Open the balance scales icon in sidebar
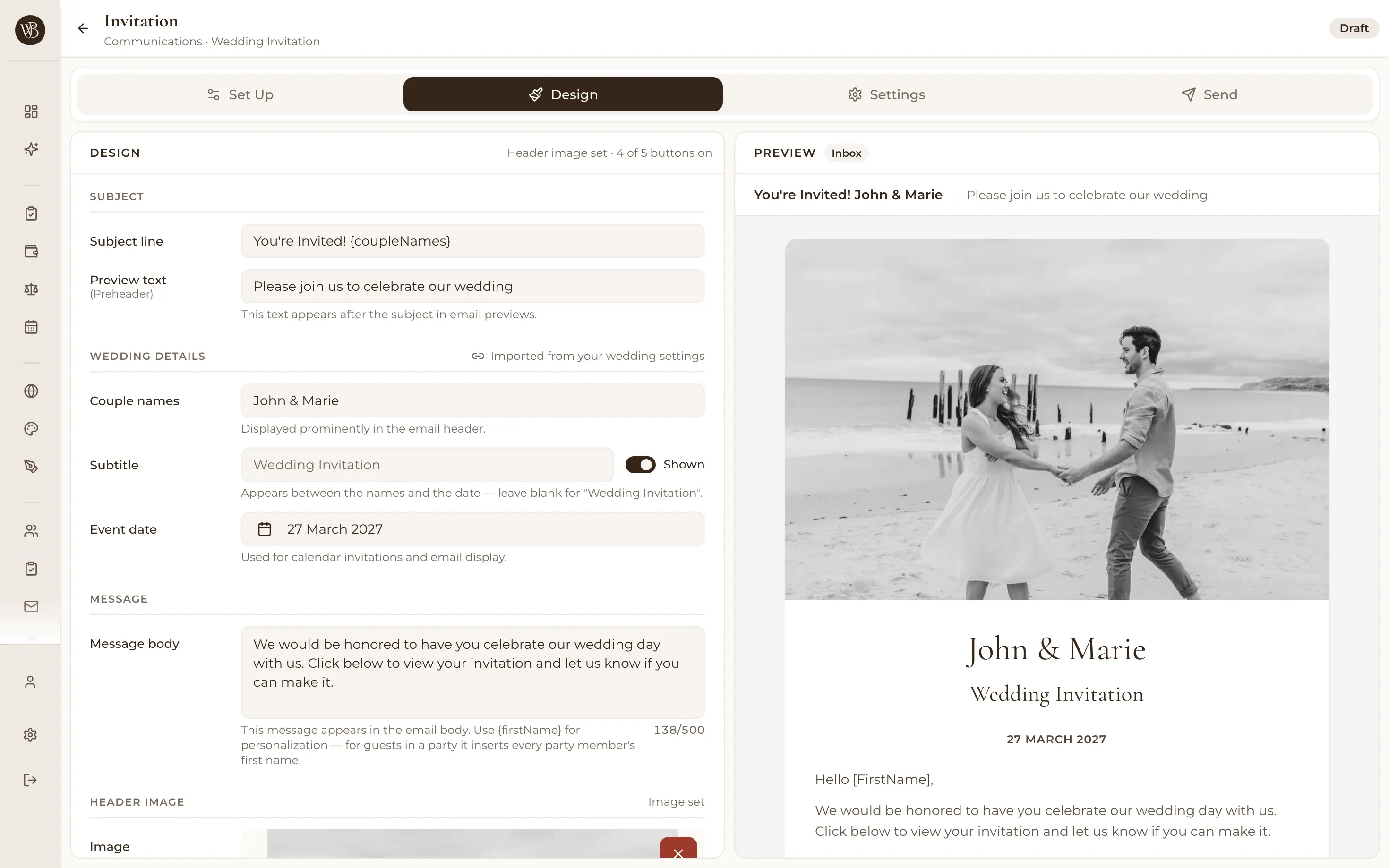The image size is (1389, 868). [x=31, y=289]
